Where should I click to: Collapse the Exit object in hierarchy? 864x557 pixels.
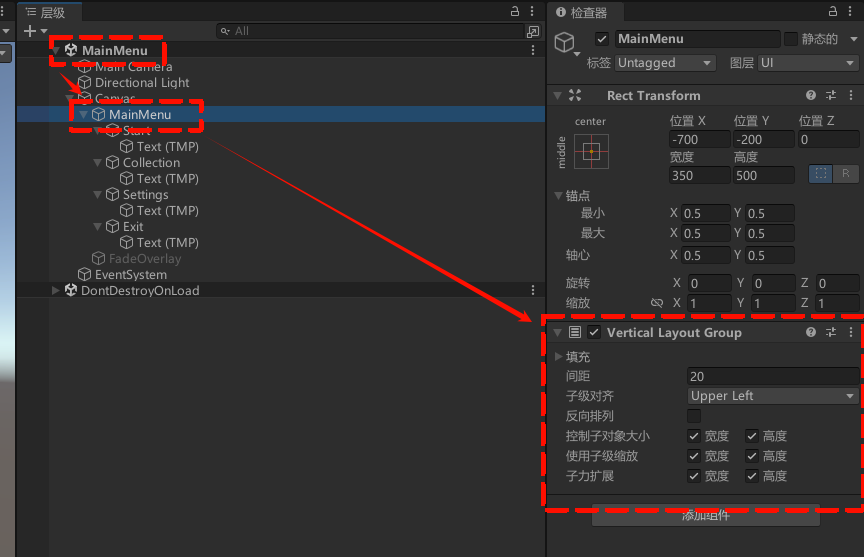coord(98,226)
